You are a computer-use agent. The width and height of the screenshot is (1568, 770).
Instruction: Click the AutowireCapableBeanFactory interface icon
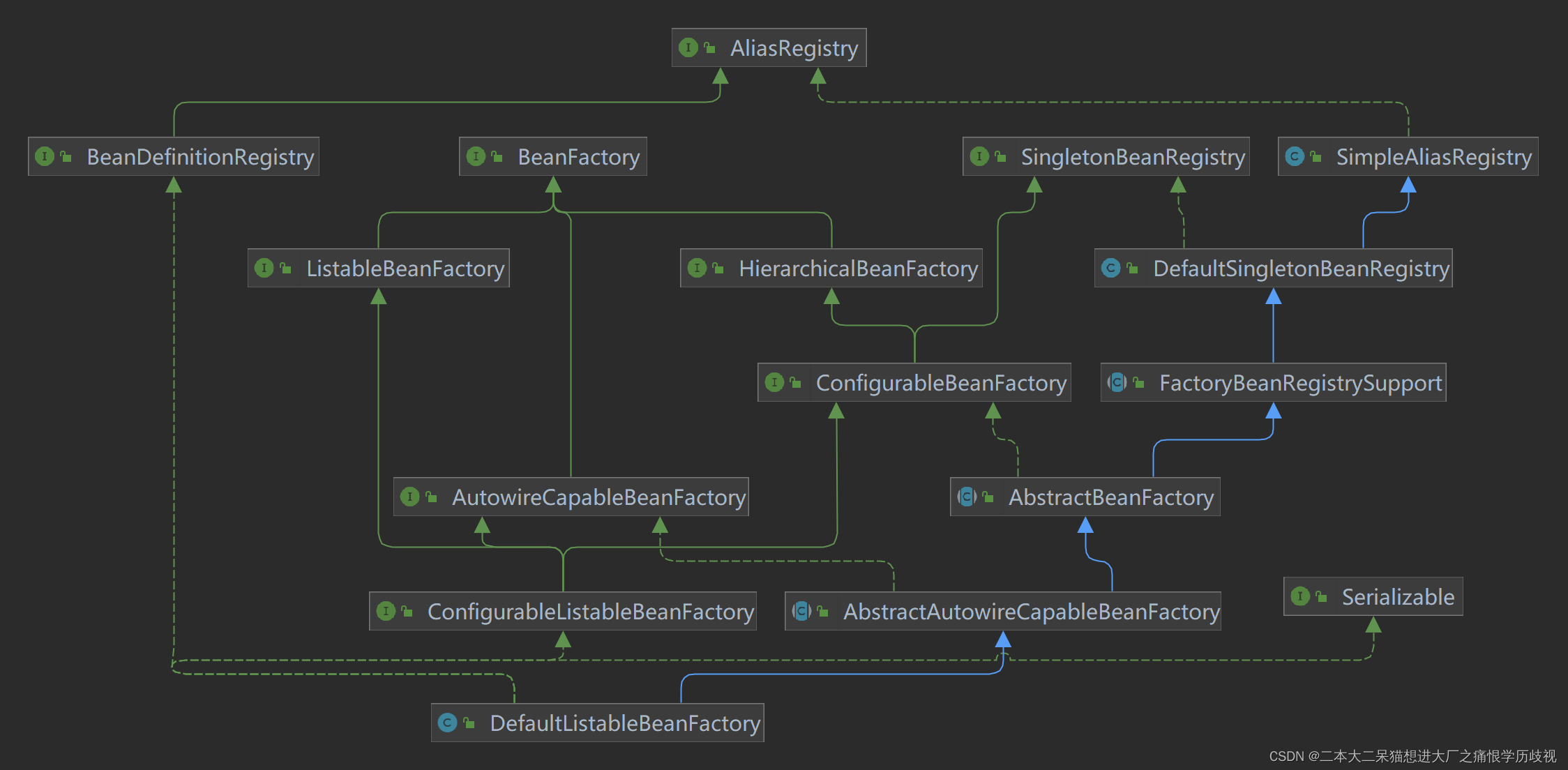click(x=410, y=497)
